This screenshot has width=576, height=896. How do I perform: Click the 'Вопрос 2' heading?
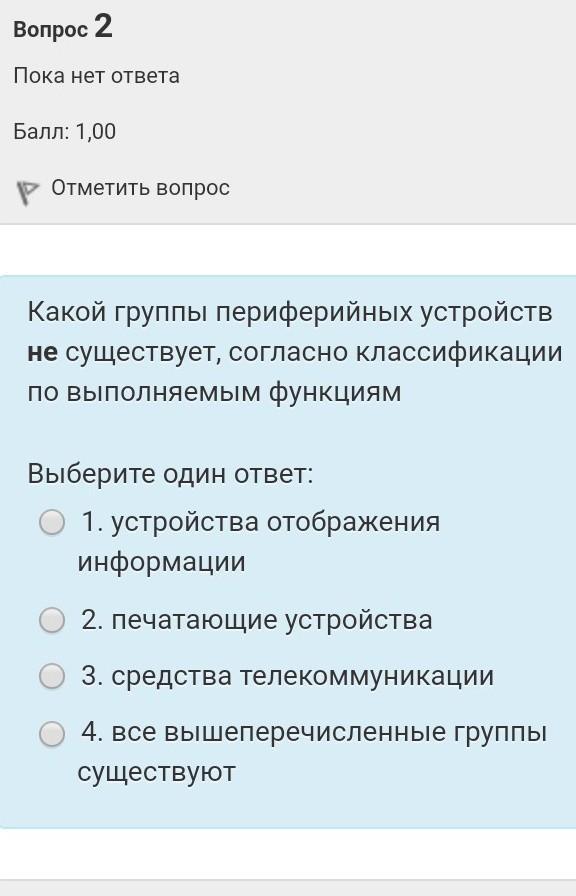click(63, 27)
